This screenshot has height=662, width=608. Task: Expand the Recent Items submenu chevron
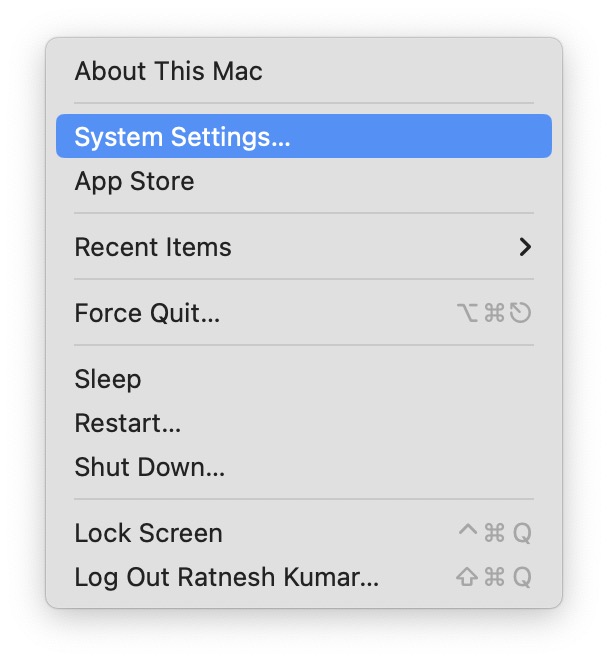[x=525, y=247]
